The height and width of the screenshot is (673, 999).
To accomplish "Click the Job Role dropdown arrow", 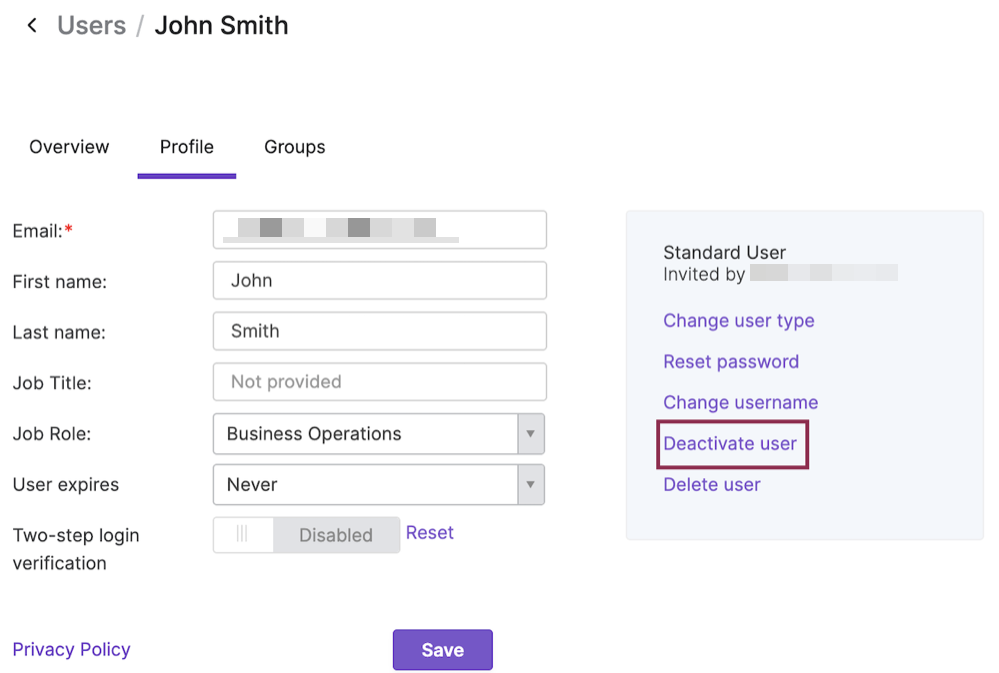I will 532,433.
